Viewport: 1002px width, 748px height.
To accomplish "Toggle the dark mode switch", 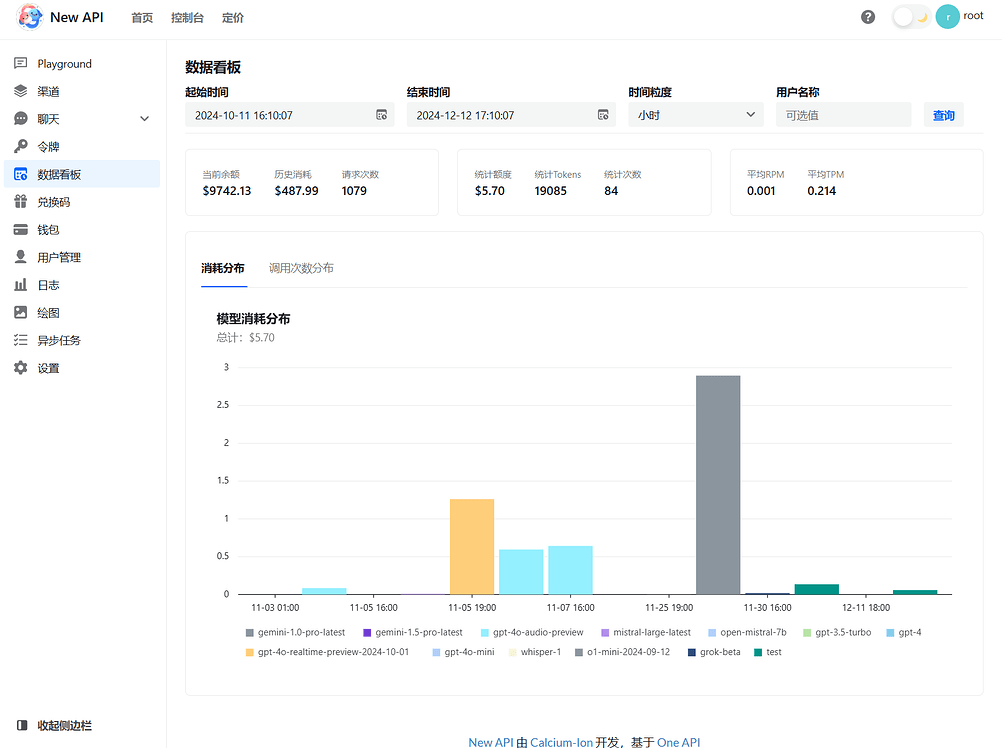I will [x=911, y=17].
